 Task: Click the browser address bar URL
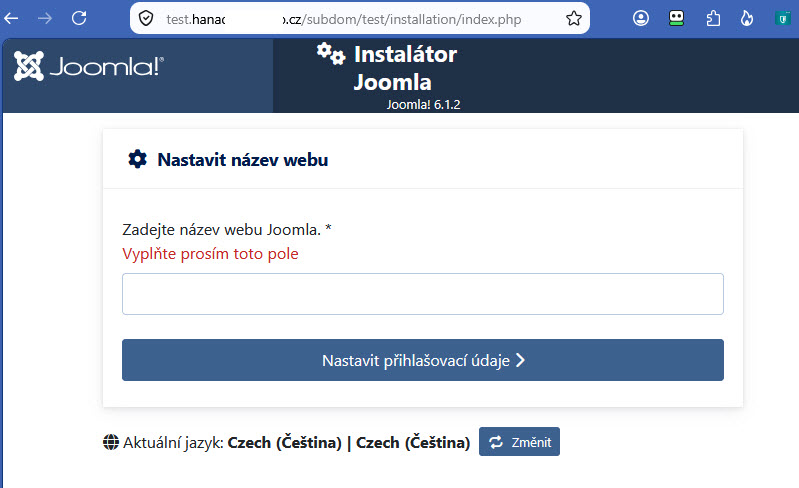click(x=343, y=19)
